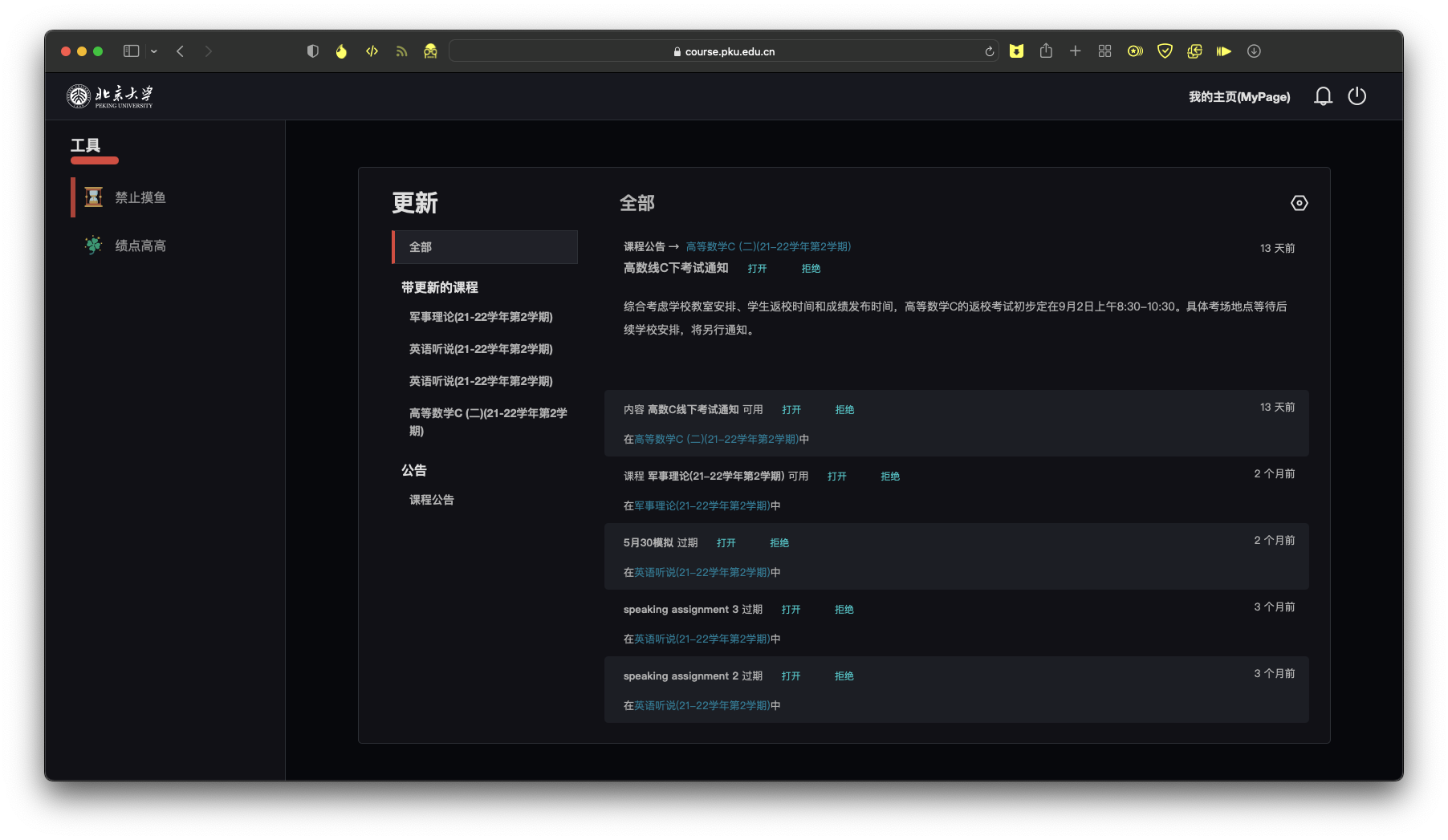Open 英语听说 link under speaking assignment 2
Viewport: 1448px width, 840px height.
[702, 706]
